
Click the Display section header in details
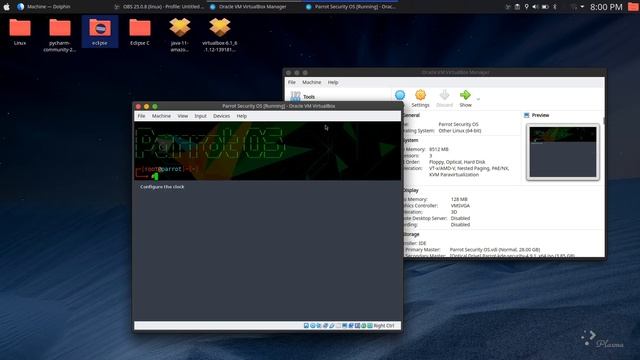pos(411,190)
